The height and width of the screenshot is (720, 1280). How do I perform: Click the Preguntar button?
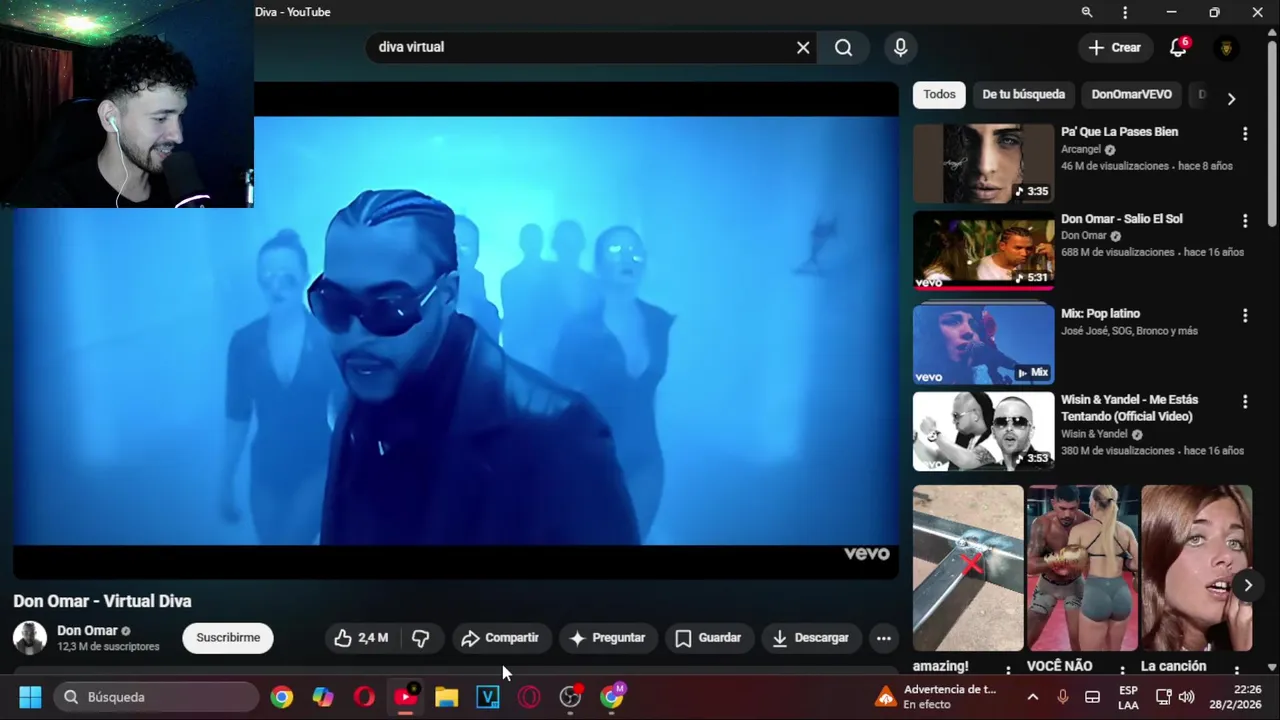click(608, 638)
